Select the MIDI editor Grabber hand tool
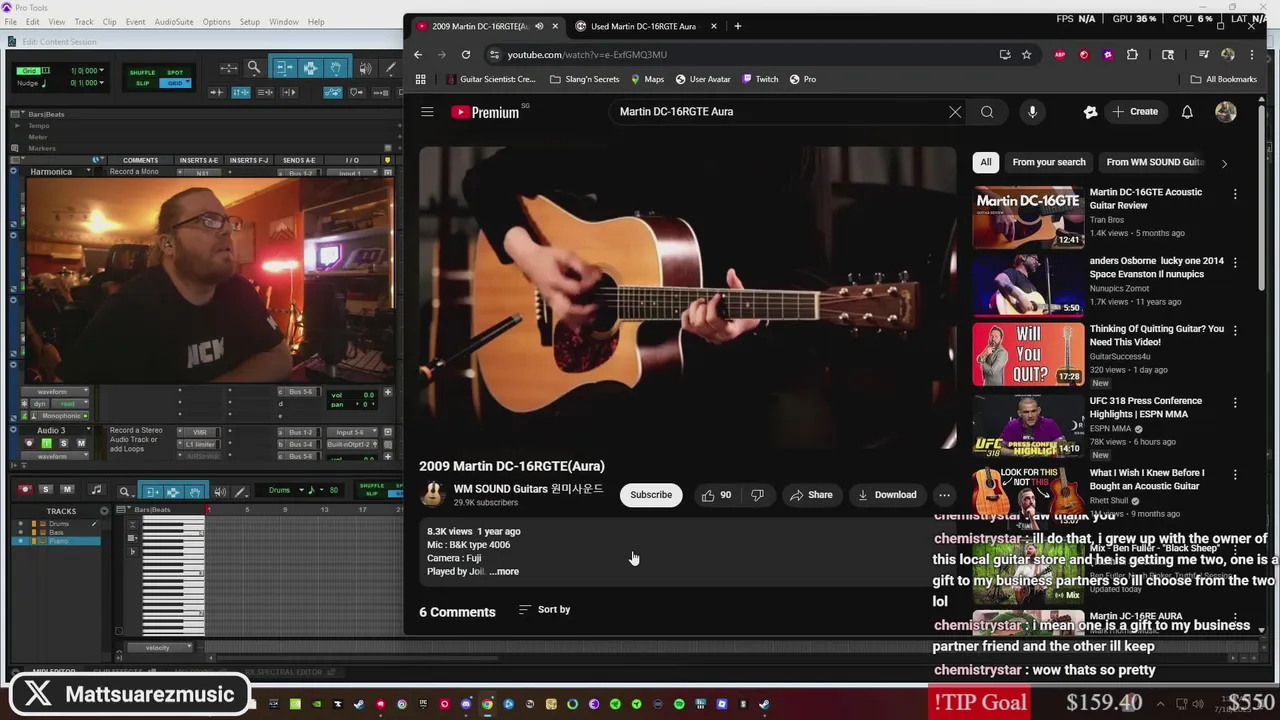Screen dimensions: 1280x720 coord(194,491)
